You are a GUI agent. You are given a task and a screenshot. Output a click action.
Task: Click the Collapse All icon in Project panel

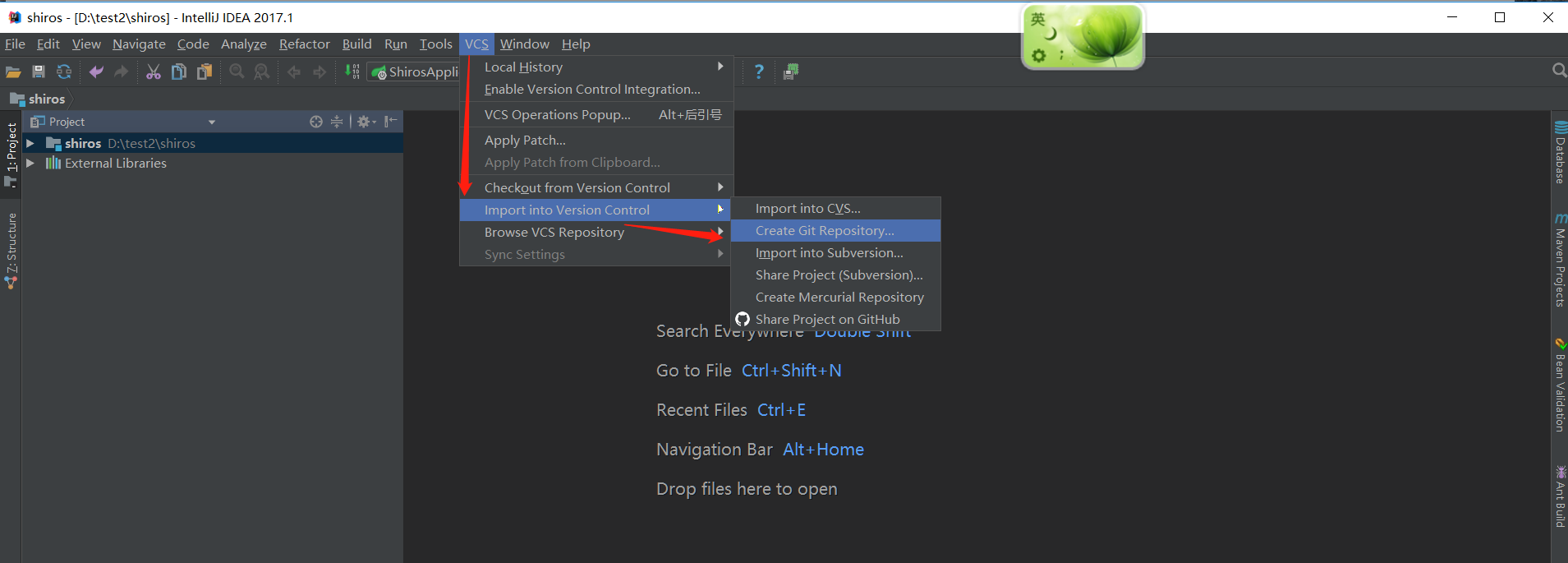(x=337, y=122)
